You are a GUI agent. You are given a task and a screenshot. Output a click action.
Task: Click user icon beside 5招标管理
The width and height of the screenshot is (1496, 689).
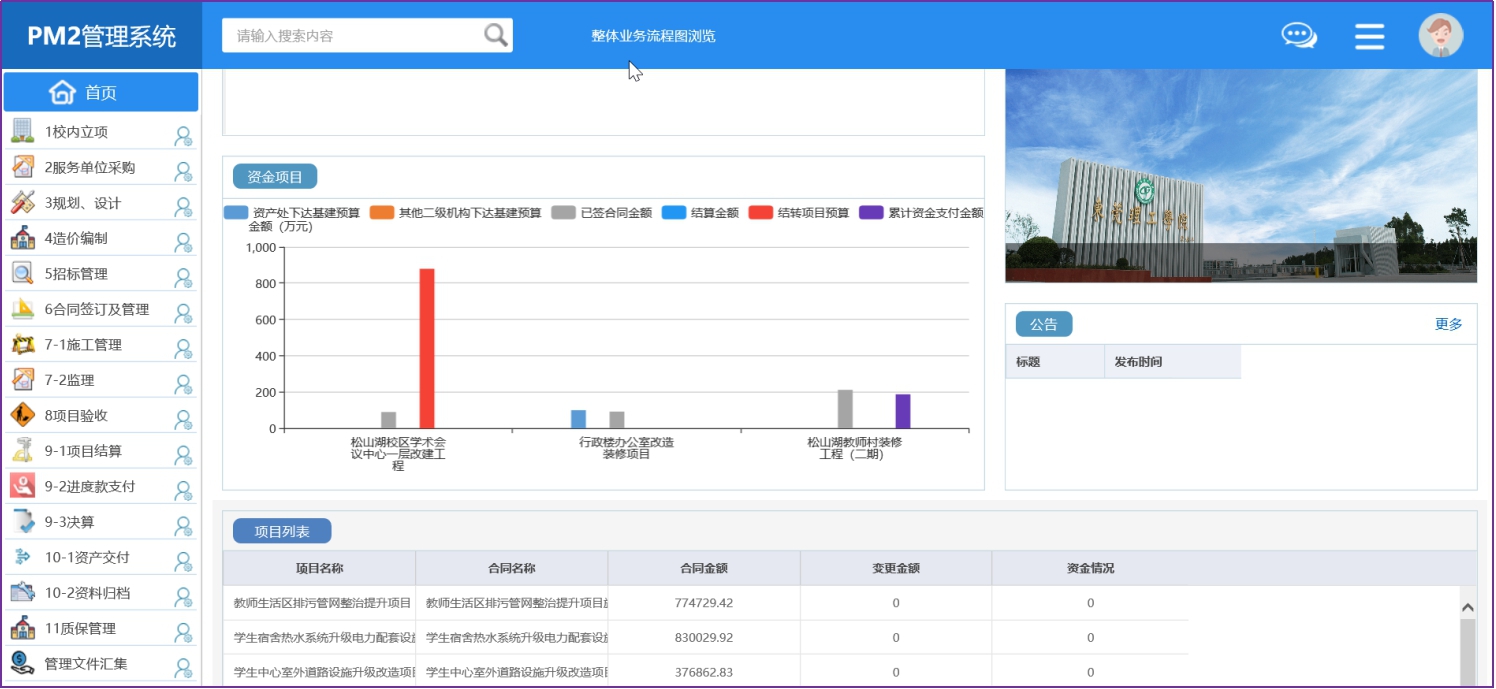(x=183, y=278)
